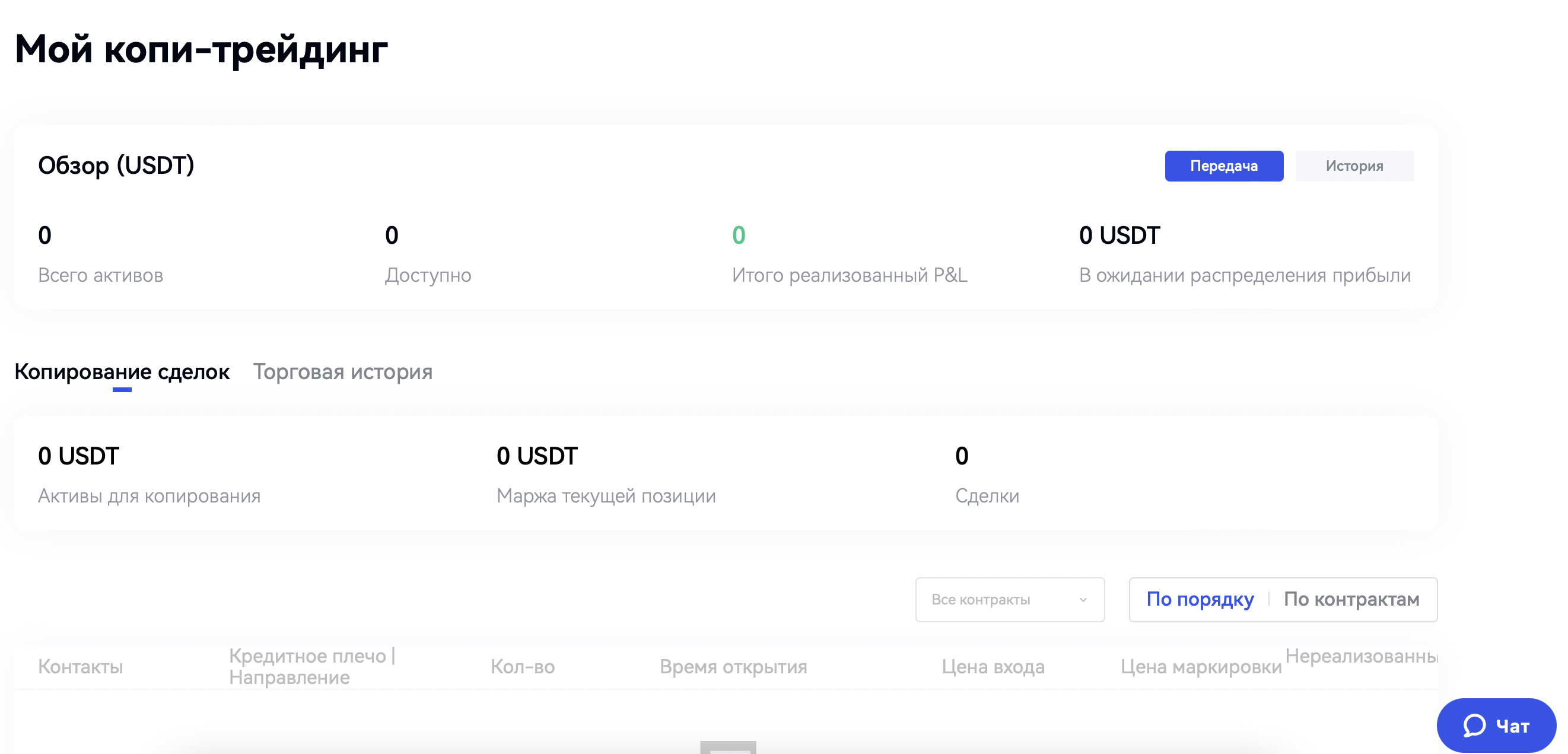Open the Все контракты dropdown

(x=1009, y=599)
